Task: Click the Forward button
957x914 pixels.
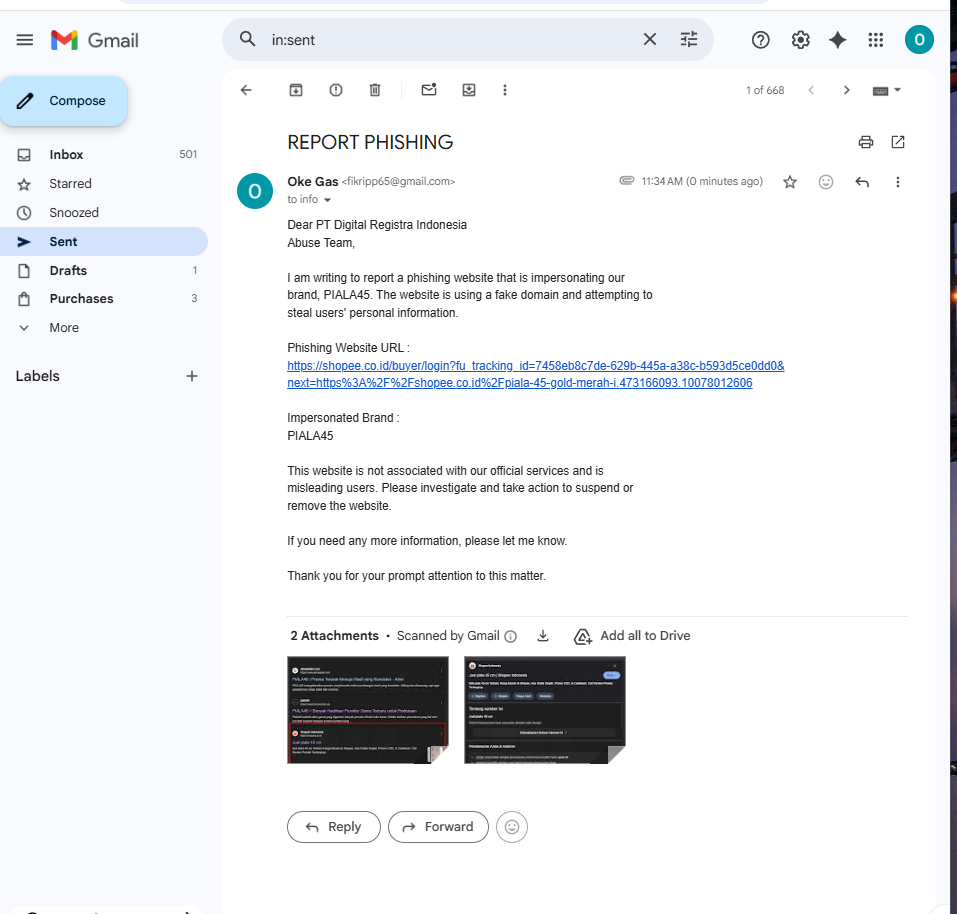Action: (438, 827)
